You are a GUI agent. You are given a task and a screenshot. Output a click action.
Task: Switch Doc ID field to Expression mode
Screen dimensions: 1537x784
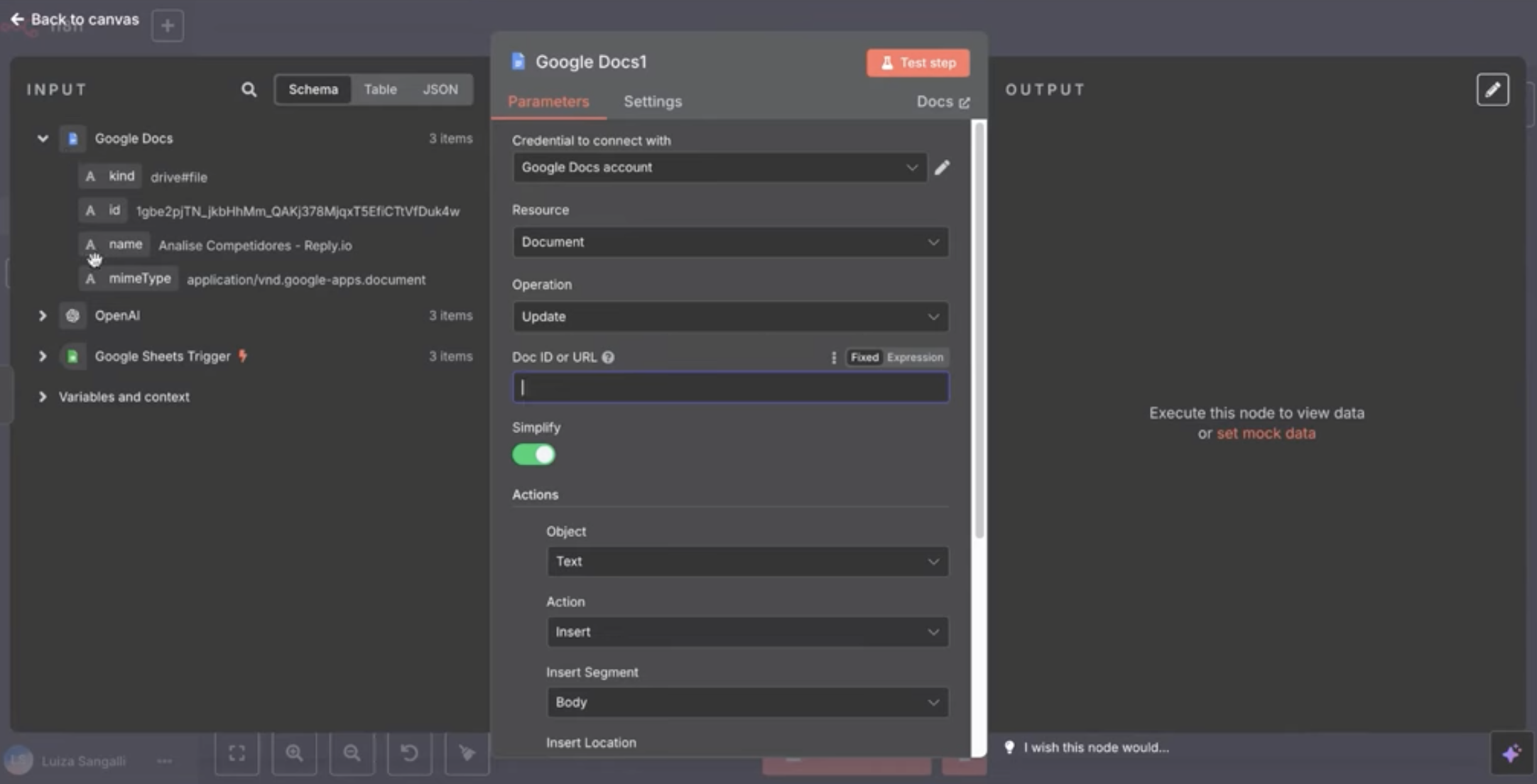coord(916,357)
